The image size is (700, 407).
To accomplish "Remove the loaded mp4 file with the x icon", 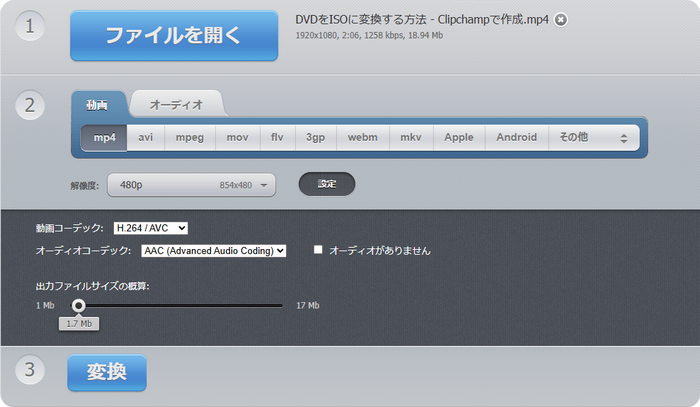I will coord(561,20).
